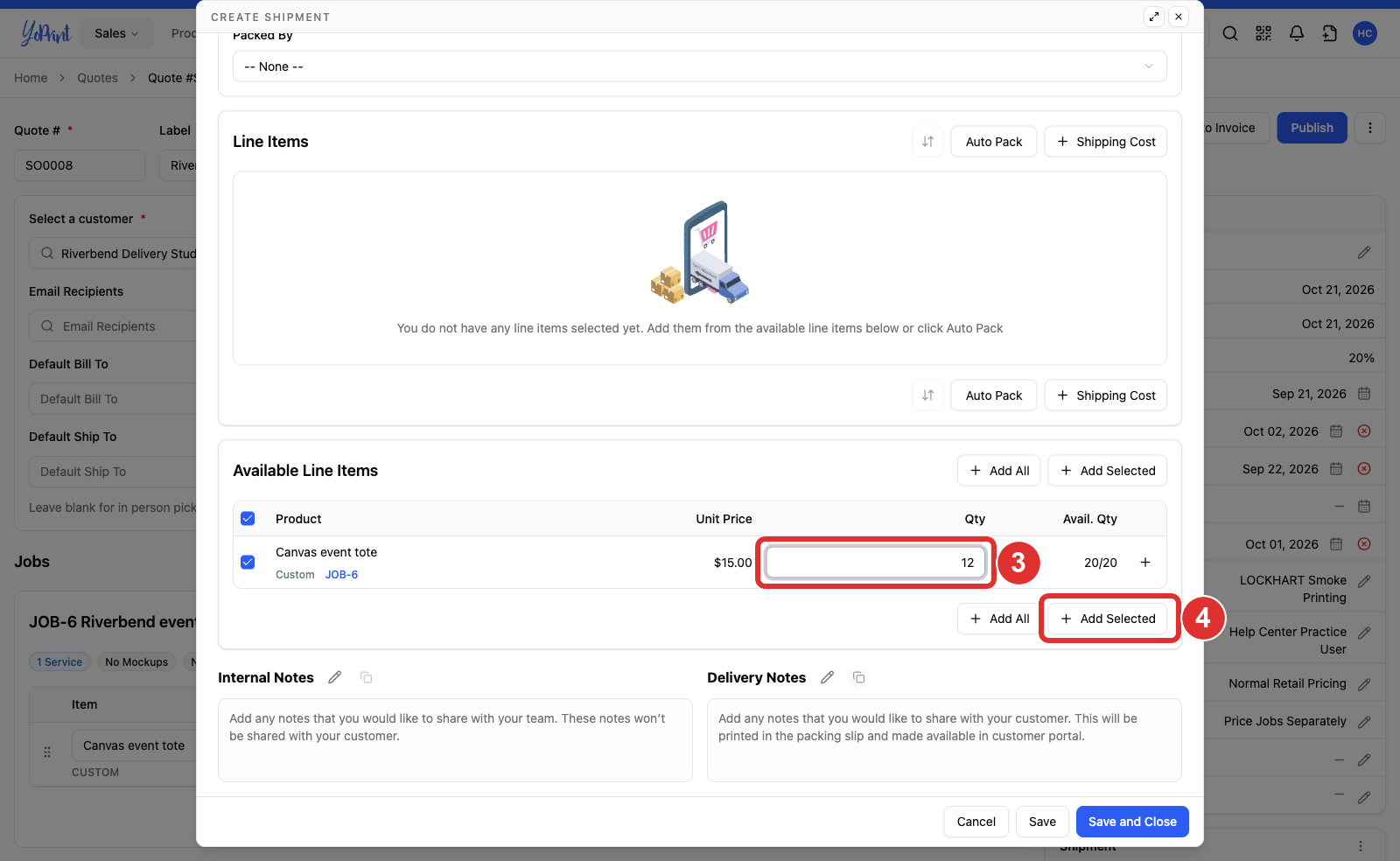Open the Packed By dropdown
This screenshot has height=861, width=1400.
[x=700, y=66]
